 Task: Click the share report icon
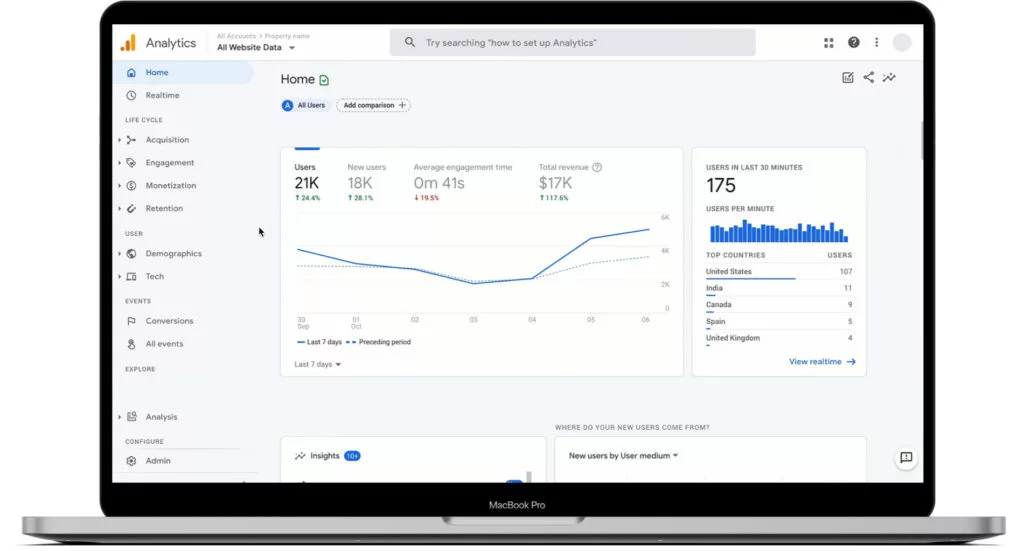869,77
